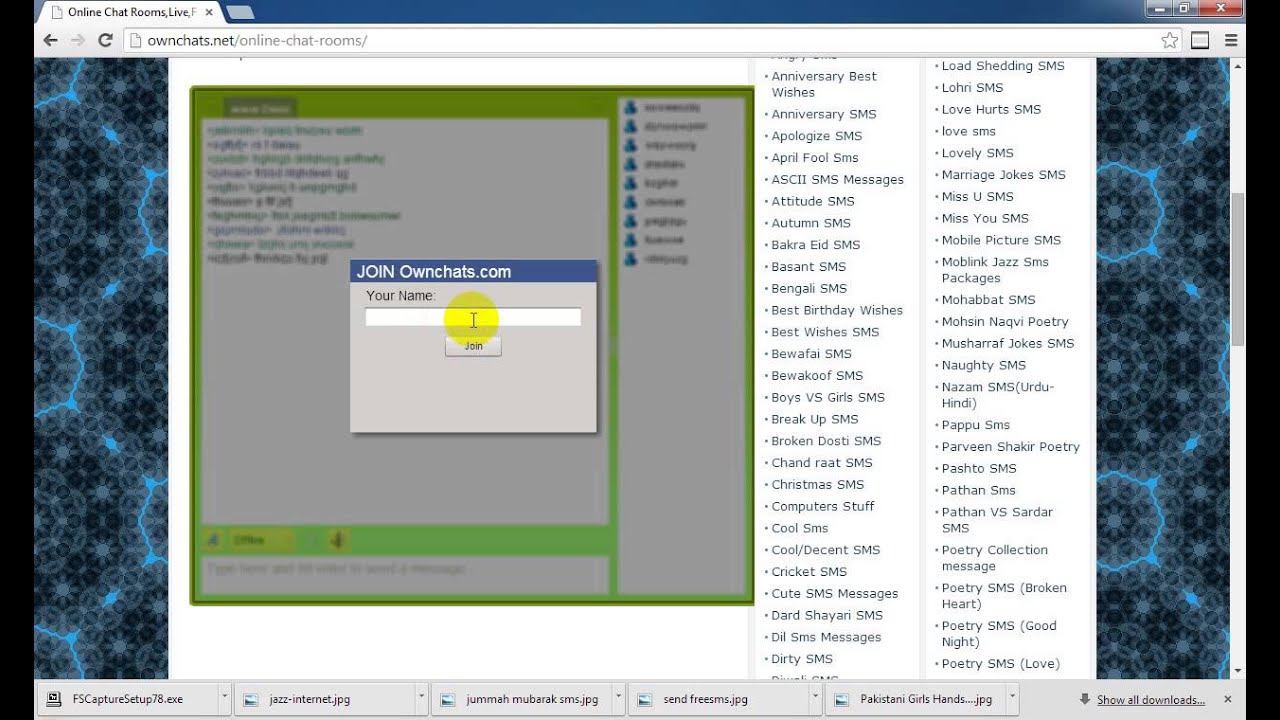Open the Poetry SMS (Love) link
The image size is (1280, 720).
[1000, 664]
